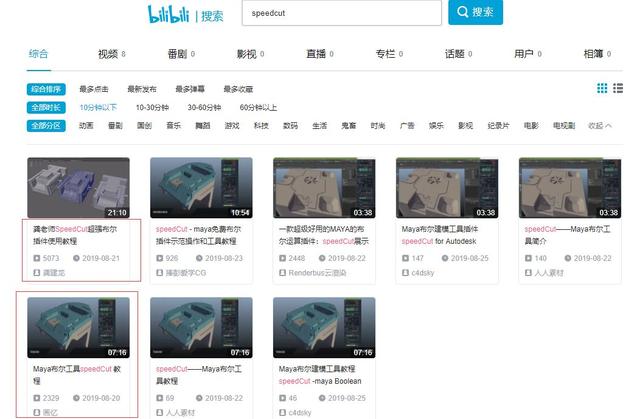This screenshot has height=419, width=640.
Task: Open speedCut——Maya布尔工具教程 video title
Action: coord(199,375)
